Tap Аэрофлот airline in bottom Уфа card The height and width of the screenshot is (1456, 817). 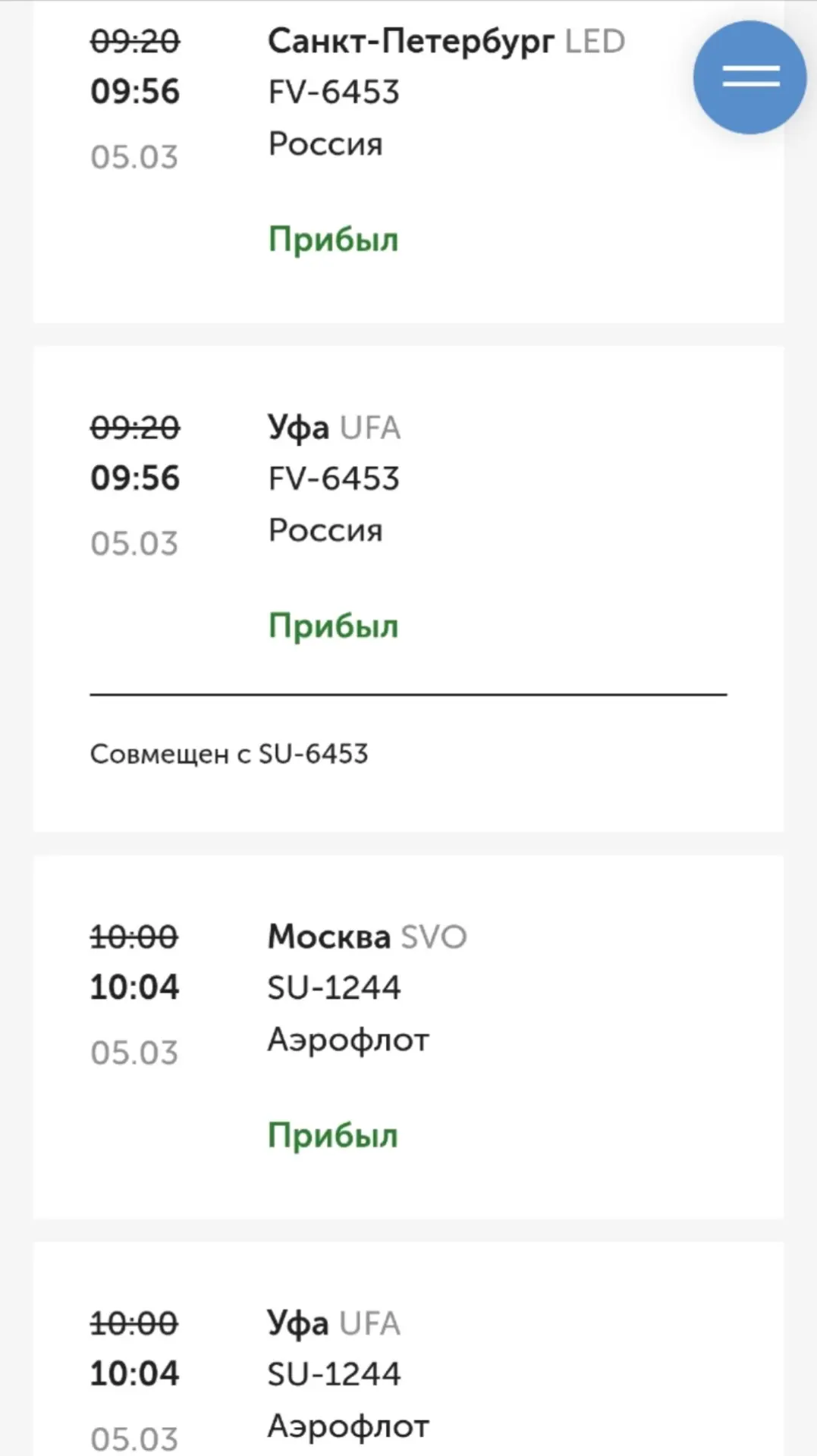(x=348, y=1426)
